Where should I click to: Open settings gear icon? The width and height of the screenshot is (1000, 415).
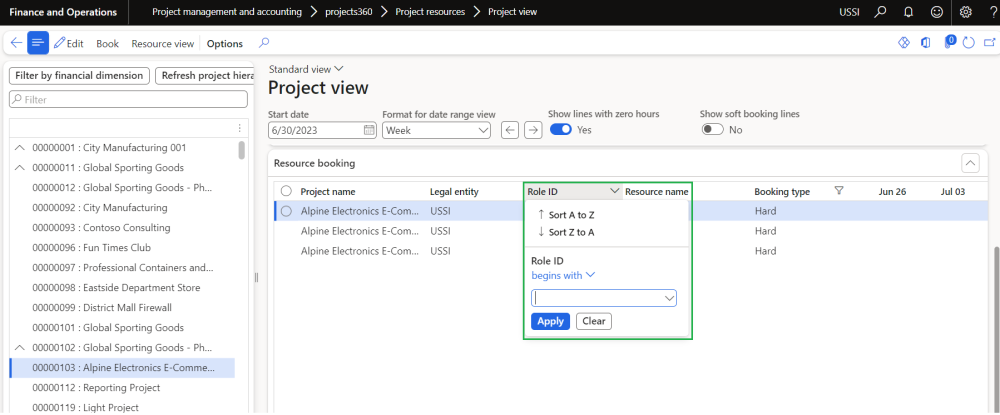click(966, 12)
